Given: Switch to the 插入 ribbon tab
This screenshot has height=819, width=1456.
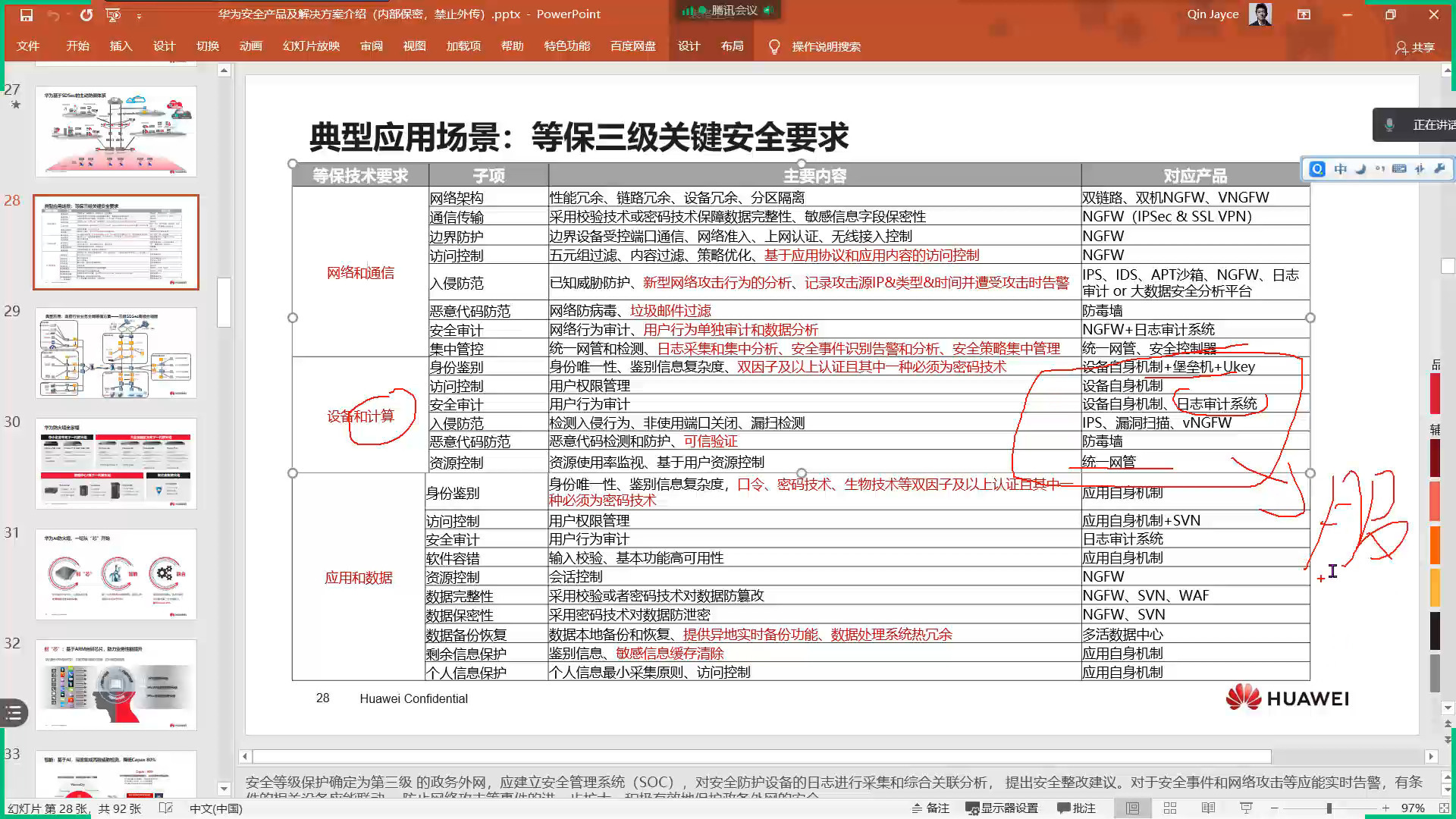Looking at the screenshot, I should (x=121, y=46).
